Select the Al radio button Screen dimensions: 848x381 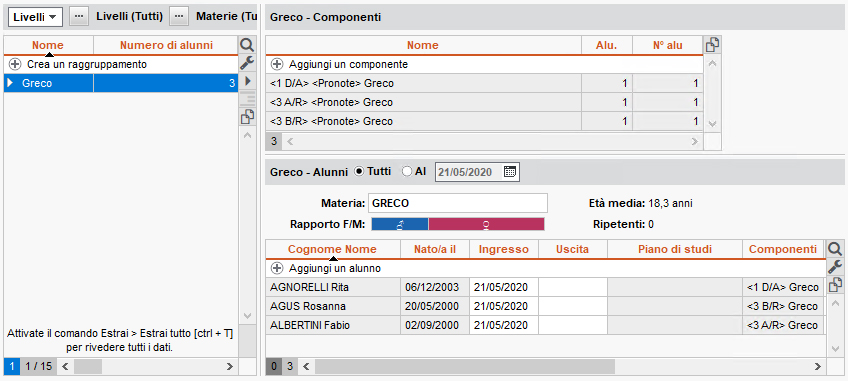point(407,172)
